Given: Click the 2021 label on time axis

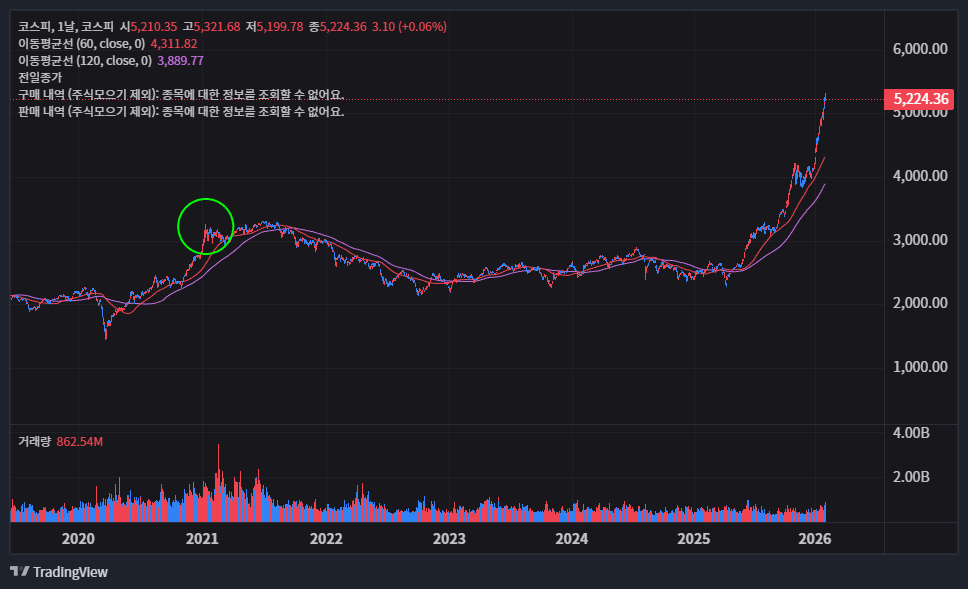Looking at the screenshot, I should [202, 539].
